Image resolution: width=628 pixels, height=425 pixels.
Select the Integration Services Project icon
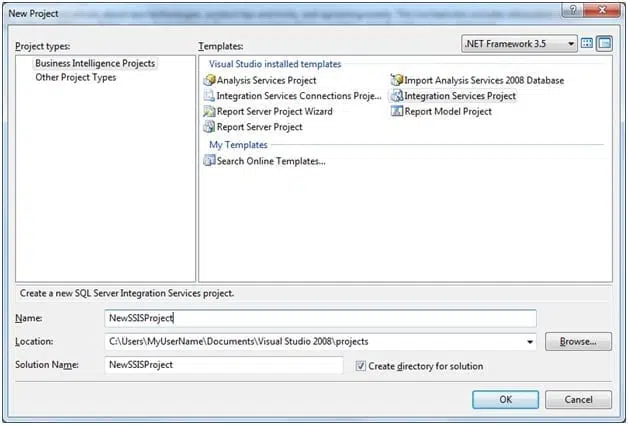click(397, 96)
